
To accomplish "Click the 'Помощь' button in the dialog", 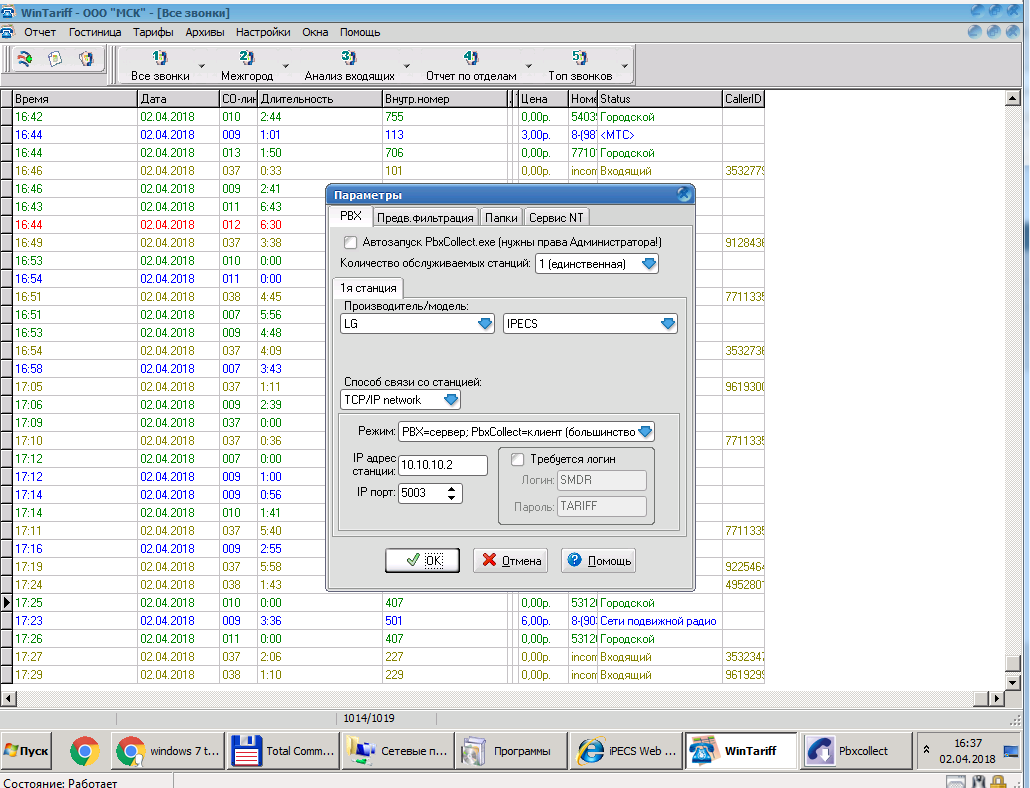I will (598, 561).
